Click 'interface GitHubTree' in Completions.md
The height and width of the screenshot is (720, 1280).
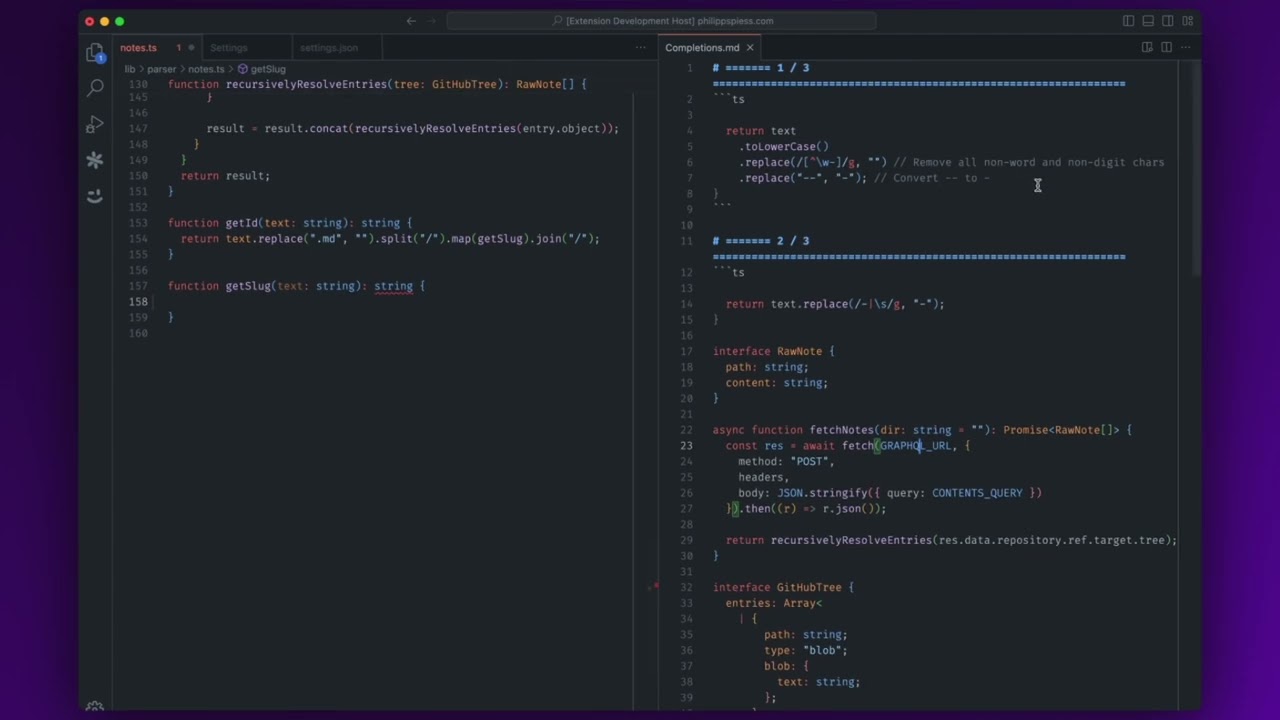tap(777, 587)
